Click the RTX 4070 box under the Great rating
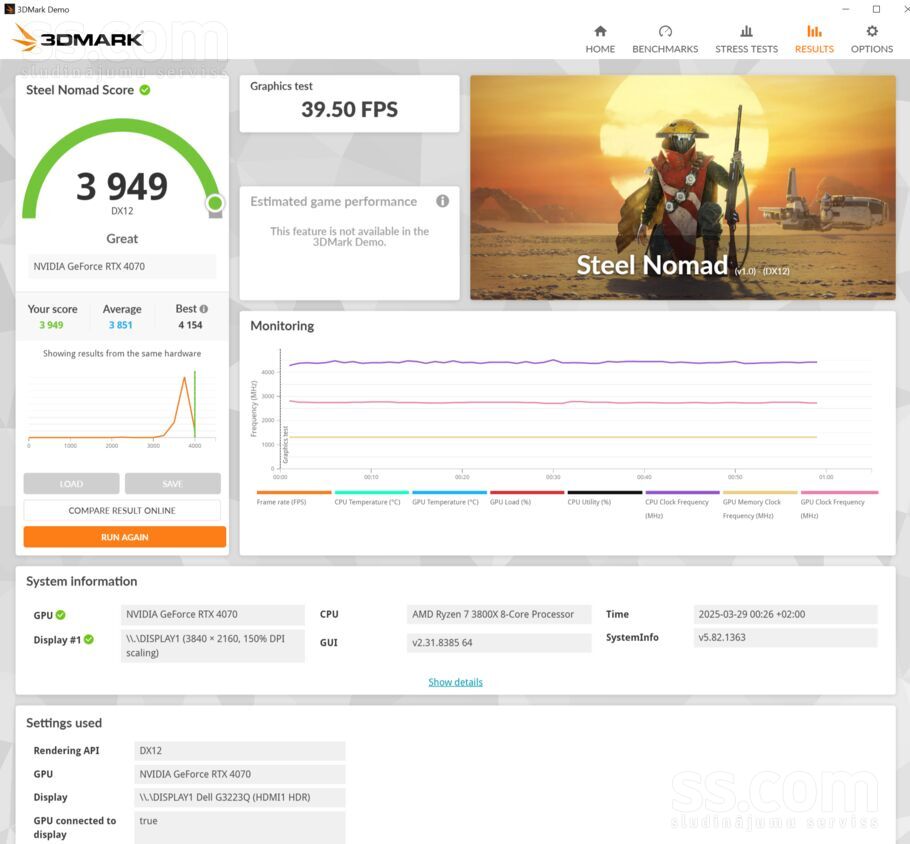 click(122, 266)
